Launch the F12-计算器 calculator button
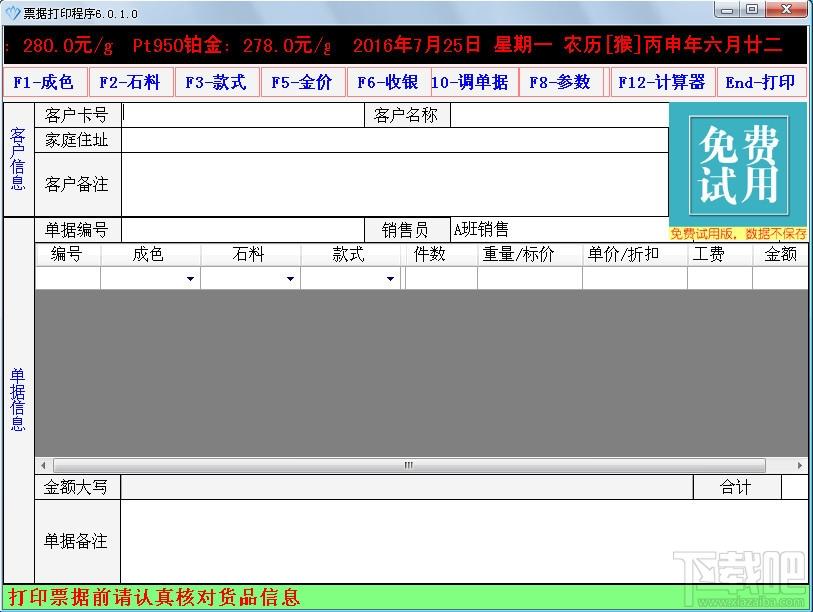 [663, 82]
